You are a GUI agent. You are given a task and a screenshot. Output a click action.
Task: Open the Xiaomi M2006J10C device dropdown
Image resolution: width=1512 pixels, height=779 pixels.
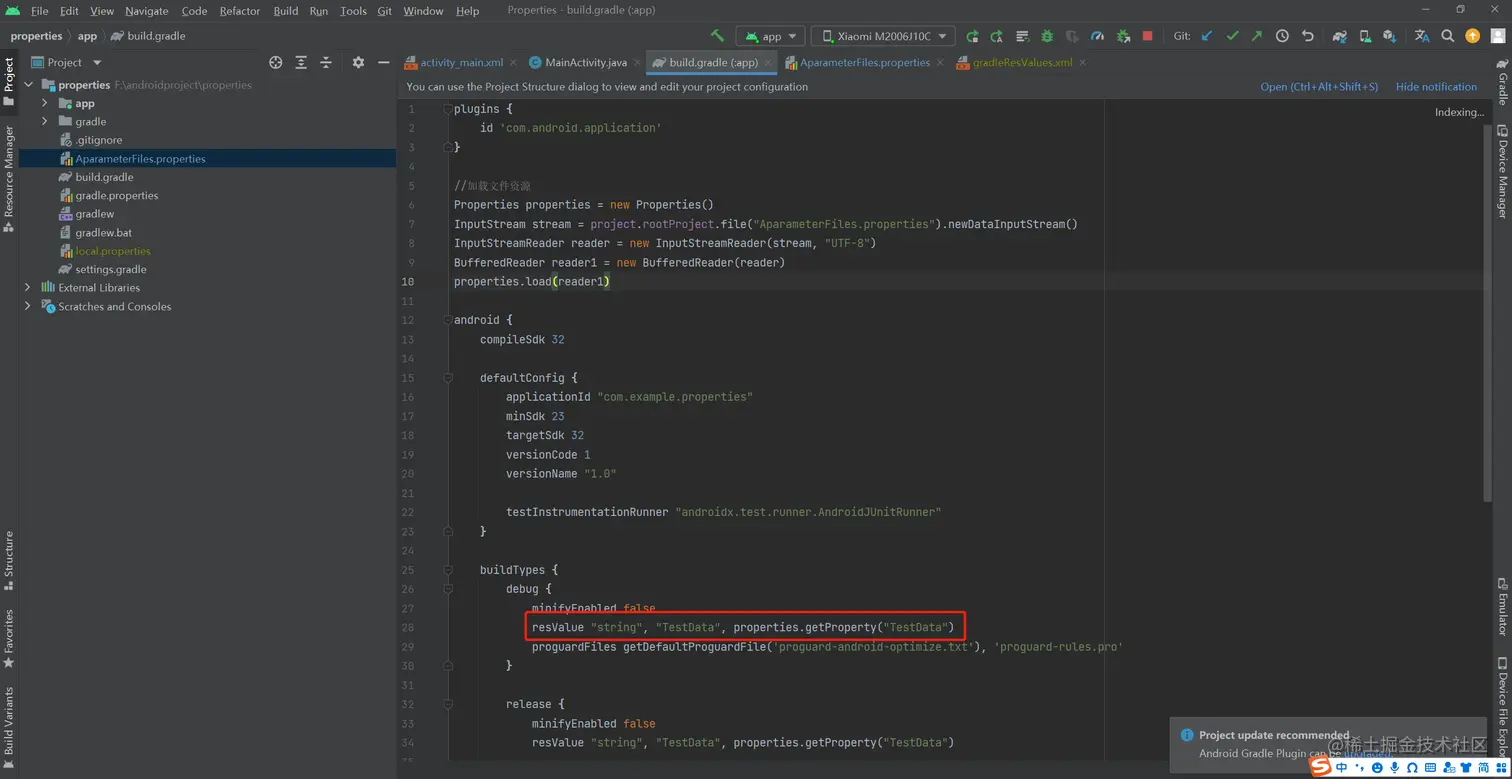(x=883, y=36)
